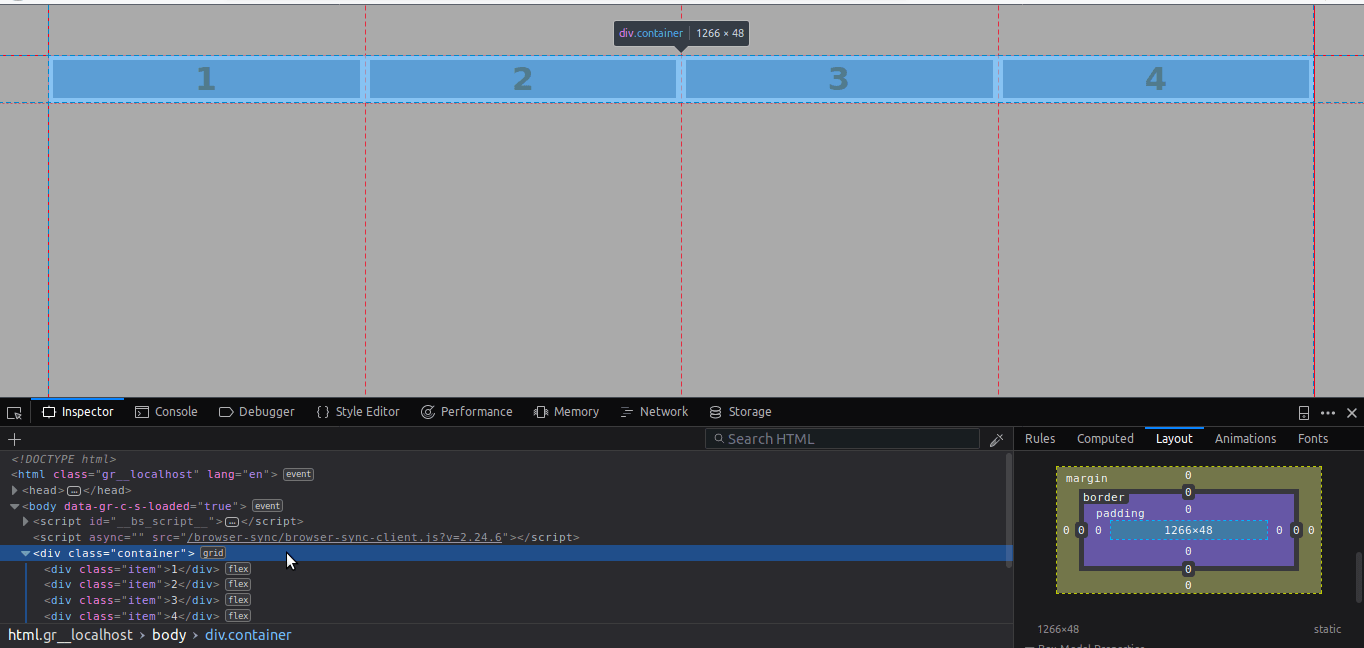This screenshot has height=648, width=1364.
Task: Open the Network tab
Action: click(654, 412)
